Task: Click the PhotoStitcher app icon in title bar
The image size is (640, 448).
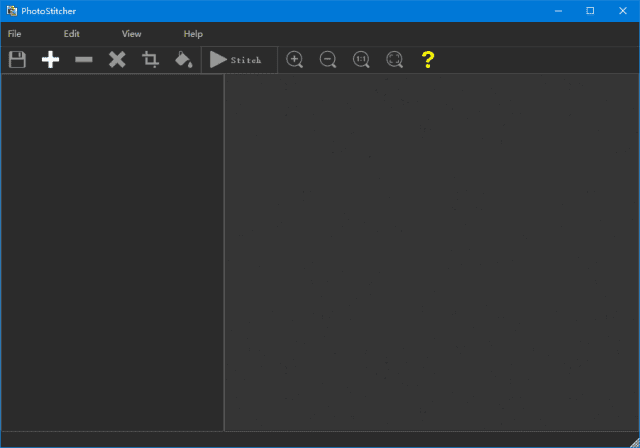Action: pyautogui.click(x=12, y=11)
